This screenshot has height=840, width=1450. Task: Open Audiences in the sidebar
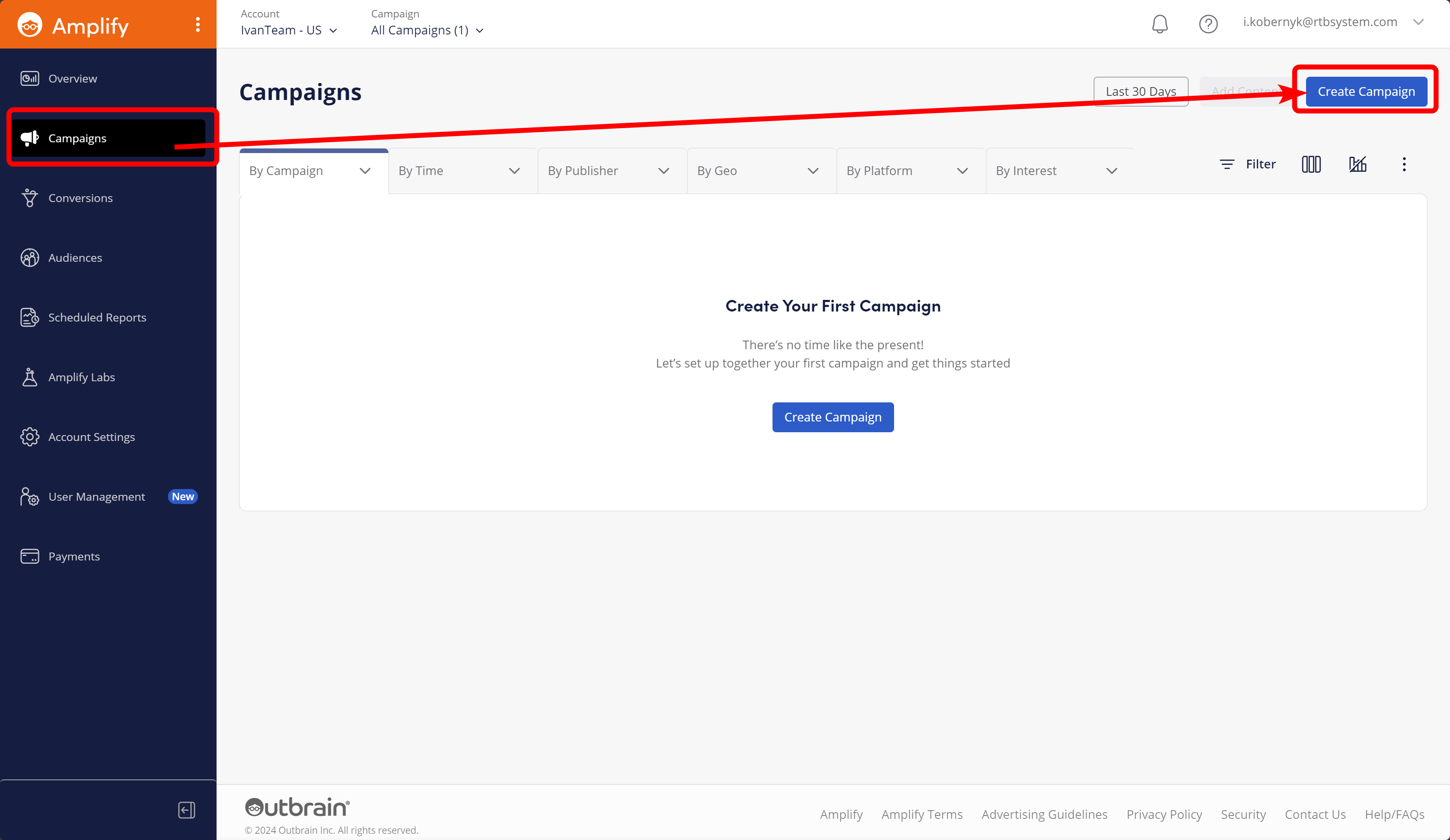(x=108, y=258)
